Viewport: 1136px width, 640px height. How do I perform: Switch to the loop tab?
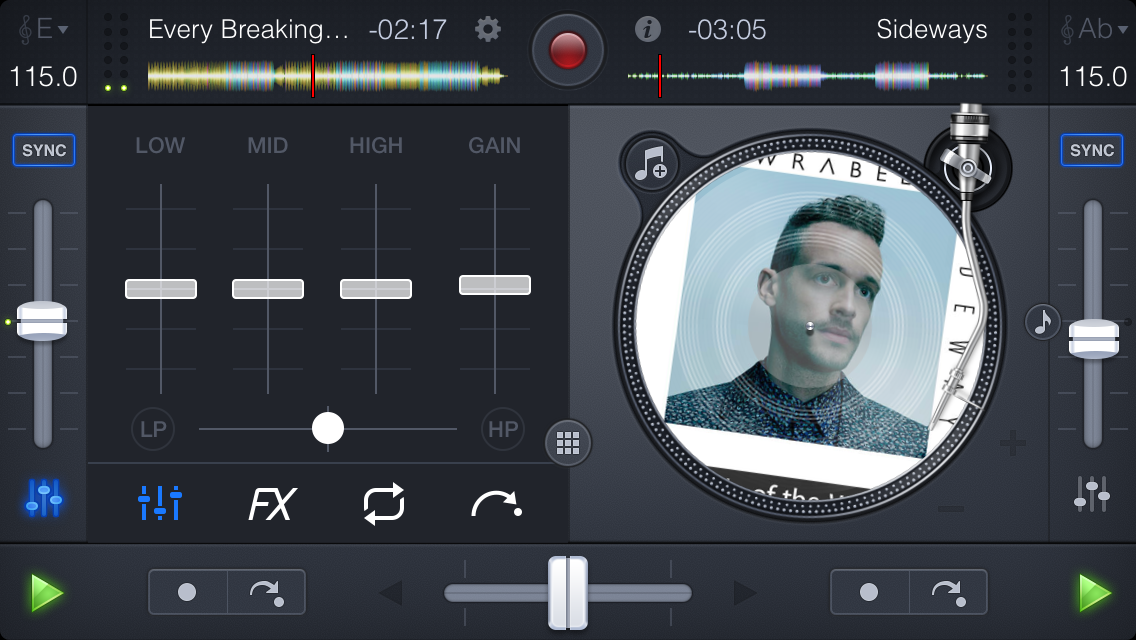(x=384, y=502)
